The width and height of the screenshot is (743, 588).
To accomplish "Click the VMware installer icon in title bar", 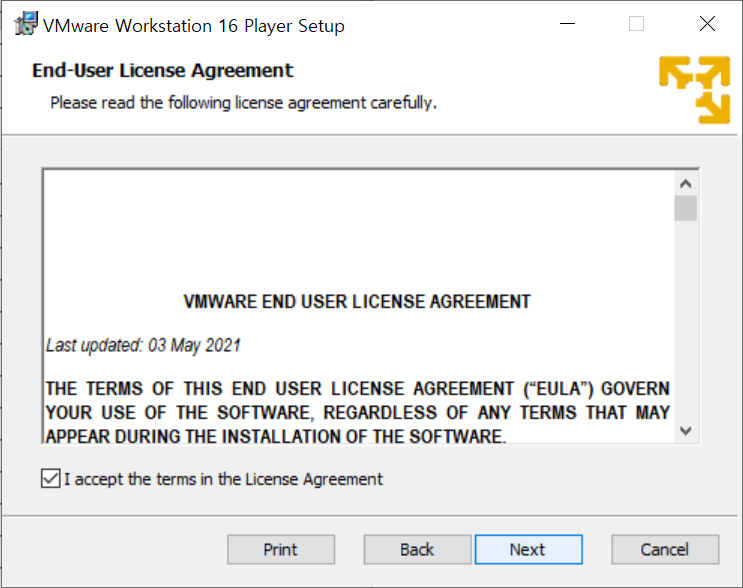I will click(26, 24).
